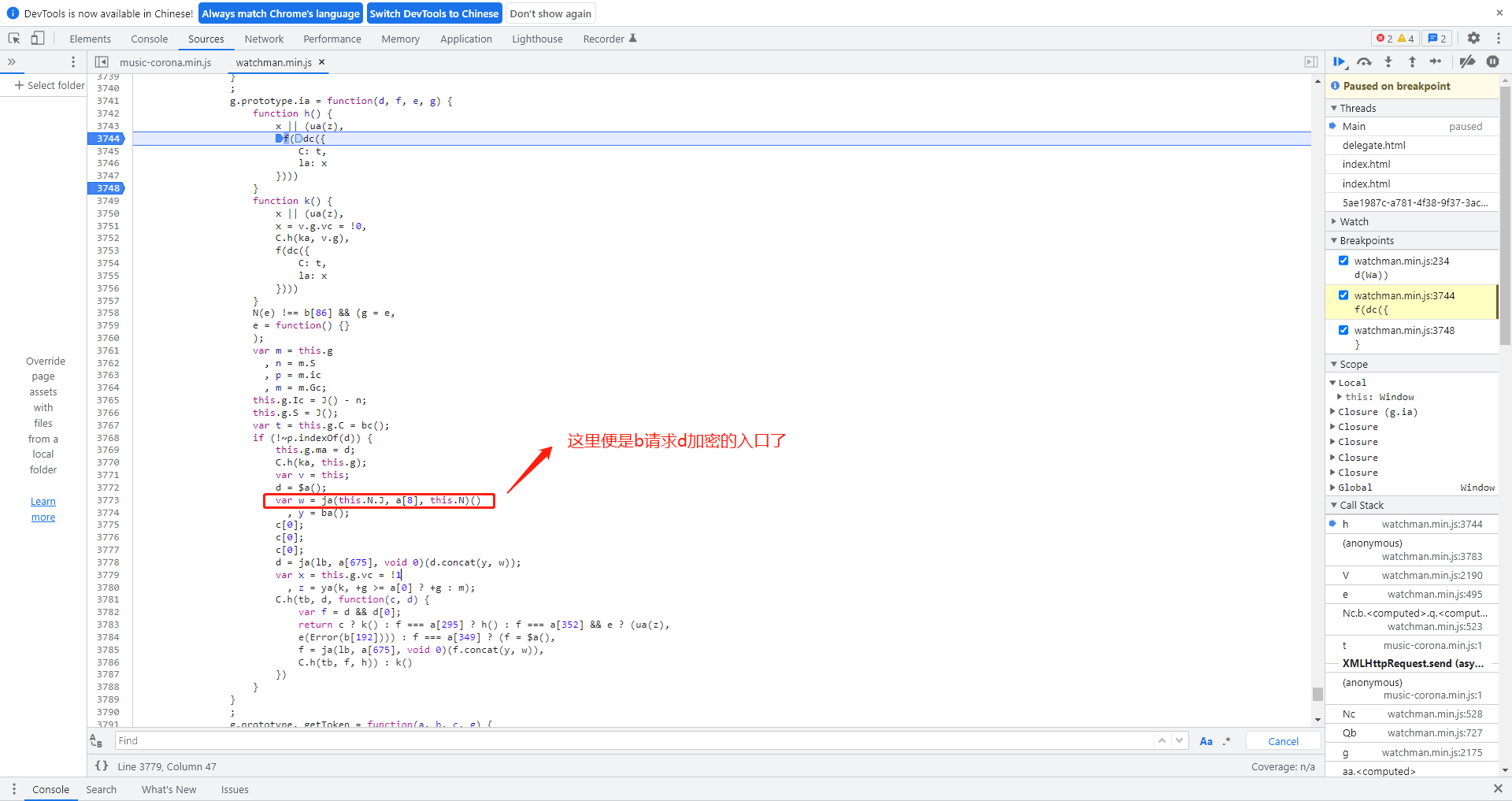
Task: Toggle the Pause on exceptions icon
Action: 1492,61
